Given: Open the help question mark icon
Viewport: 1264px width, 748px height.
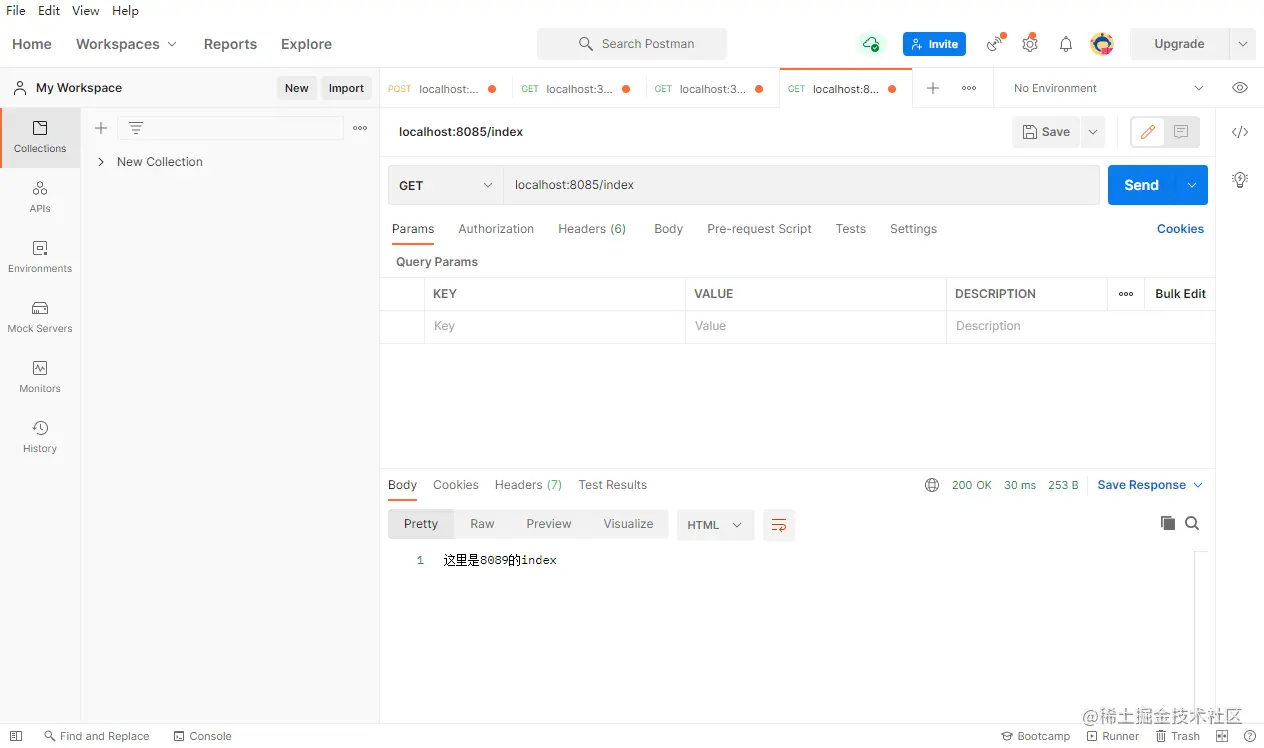Looking at the screenshot, I should tap(1250, 736).
